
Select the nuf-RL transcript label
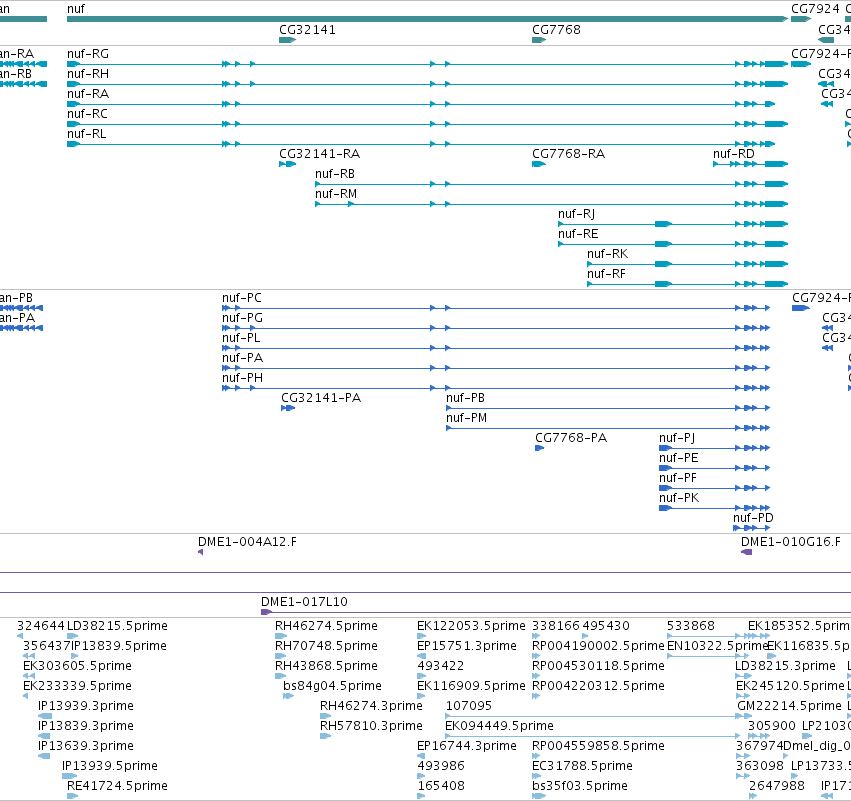click(87, 134)
